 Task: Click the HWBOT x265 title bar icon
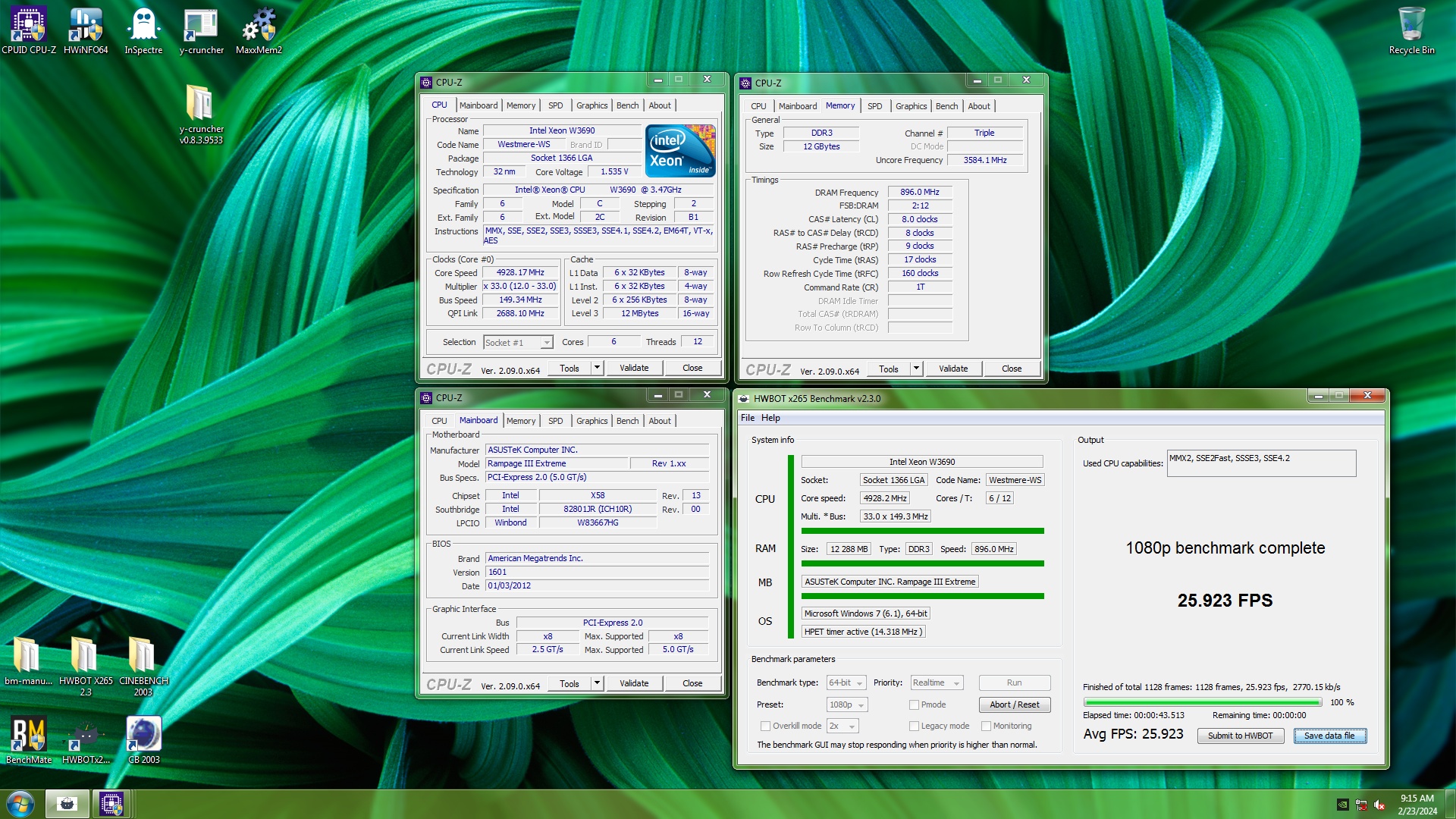[x=744, y=398]
